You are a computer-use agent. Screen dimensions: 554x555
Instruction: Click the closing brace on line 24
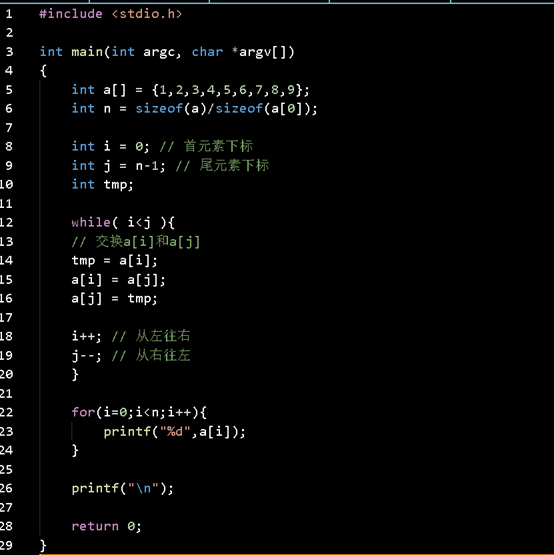click(x=75, y=450)
